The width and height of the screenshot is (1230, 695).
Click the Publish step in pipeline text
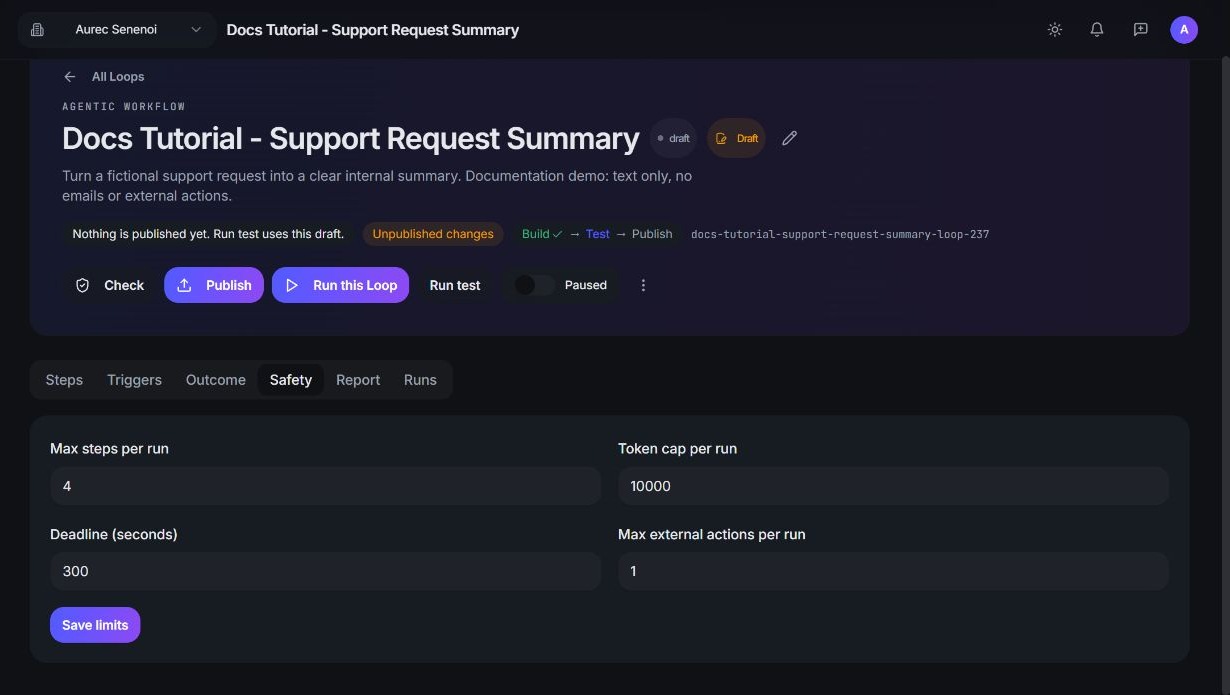[652, 234]
